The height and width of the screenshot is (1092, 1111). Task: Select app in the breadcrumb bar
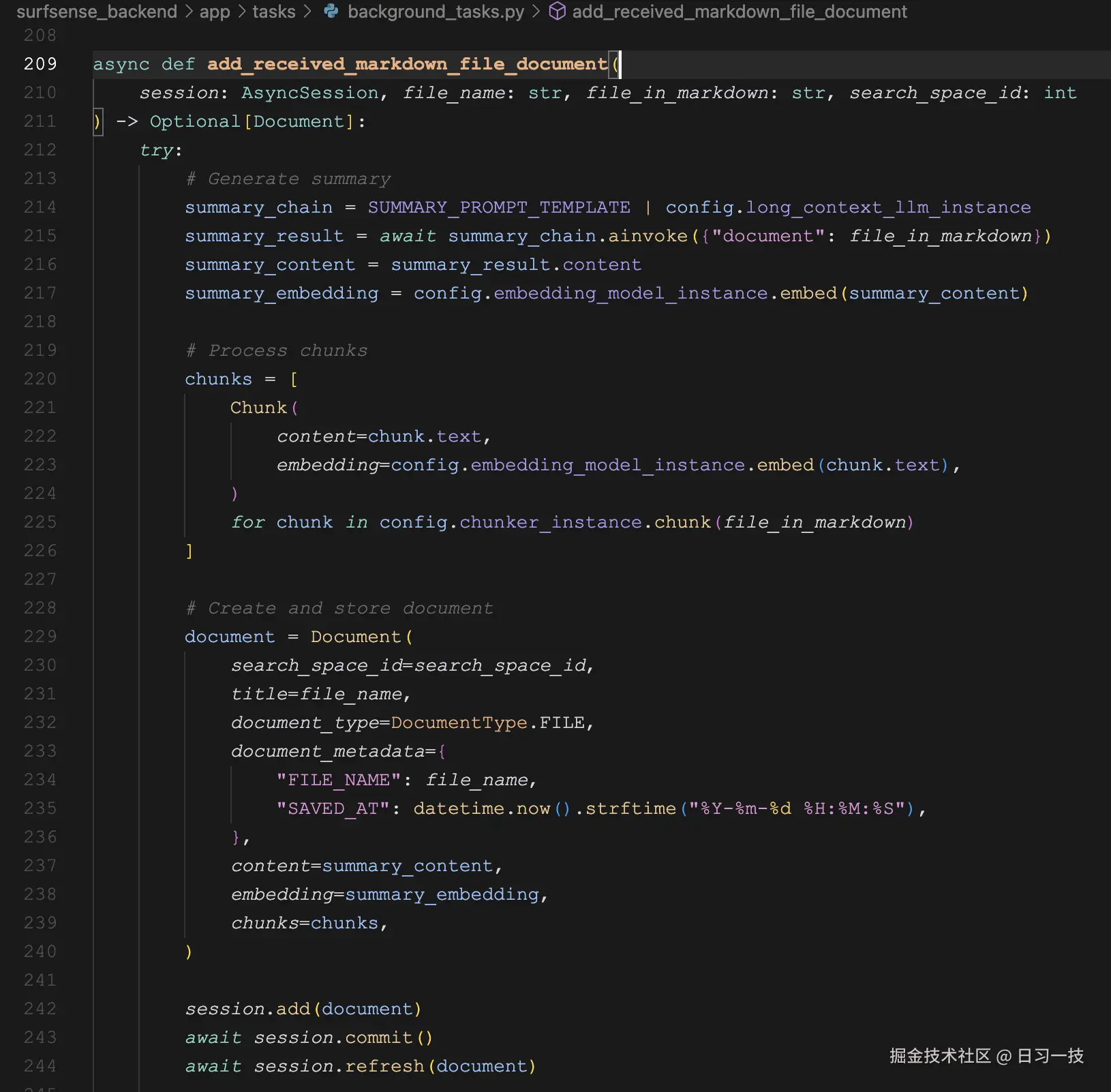pyautogui.click(x=213, y=12)
